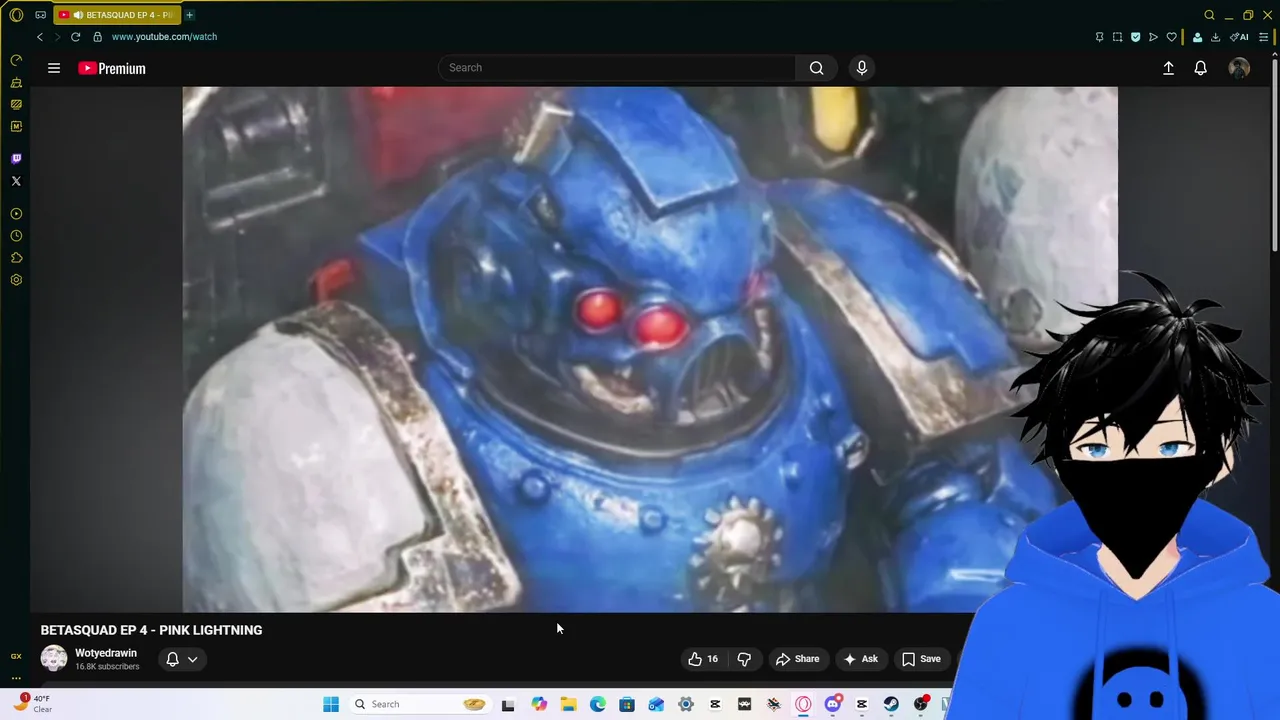Open the Opera GX main menu logo
Viewport: 1280px width, 720px height.
pos(16,15)
